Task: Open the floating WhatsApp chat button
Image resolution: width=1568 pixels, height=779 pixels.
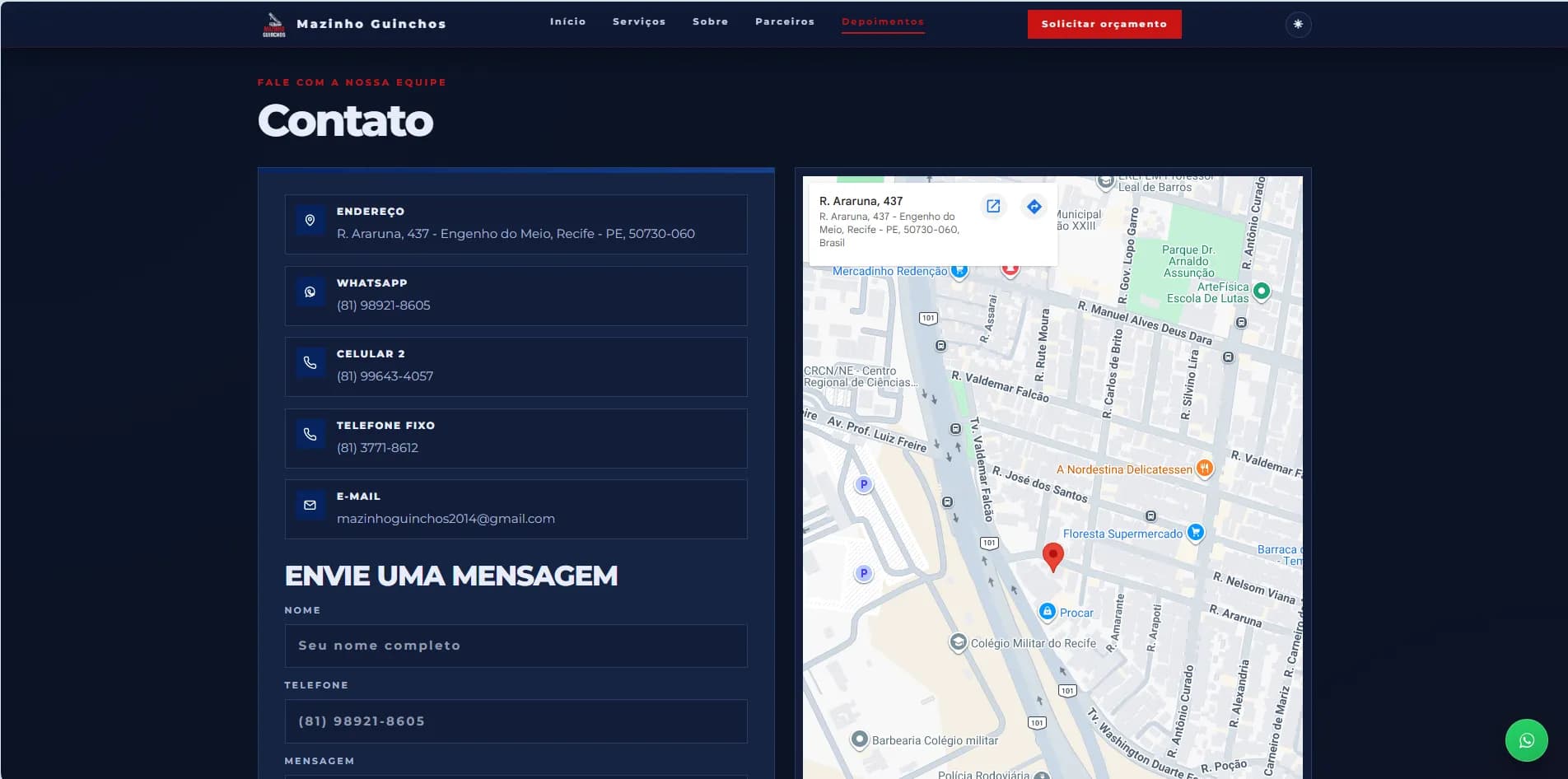Action: pos(1526,740)
